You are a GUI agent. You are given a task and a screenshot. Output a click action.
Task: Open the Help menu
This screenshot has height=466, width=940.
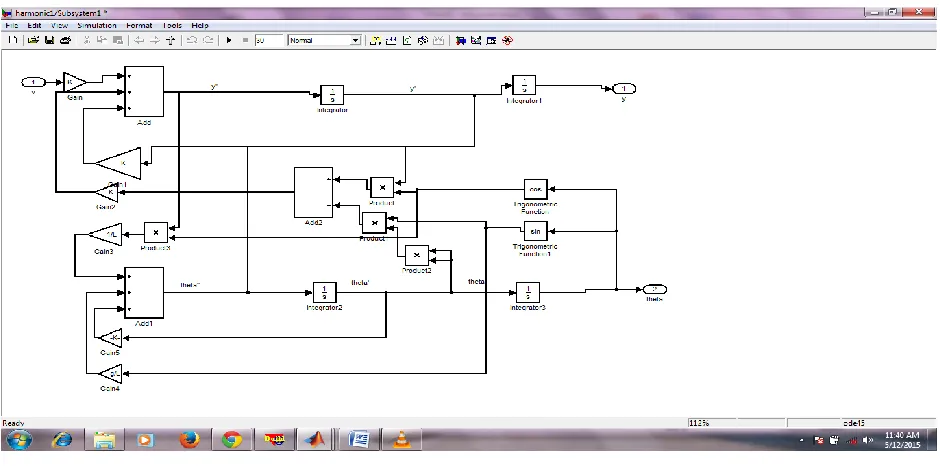[x=200, y=25]
